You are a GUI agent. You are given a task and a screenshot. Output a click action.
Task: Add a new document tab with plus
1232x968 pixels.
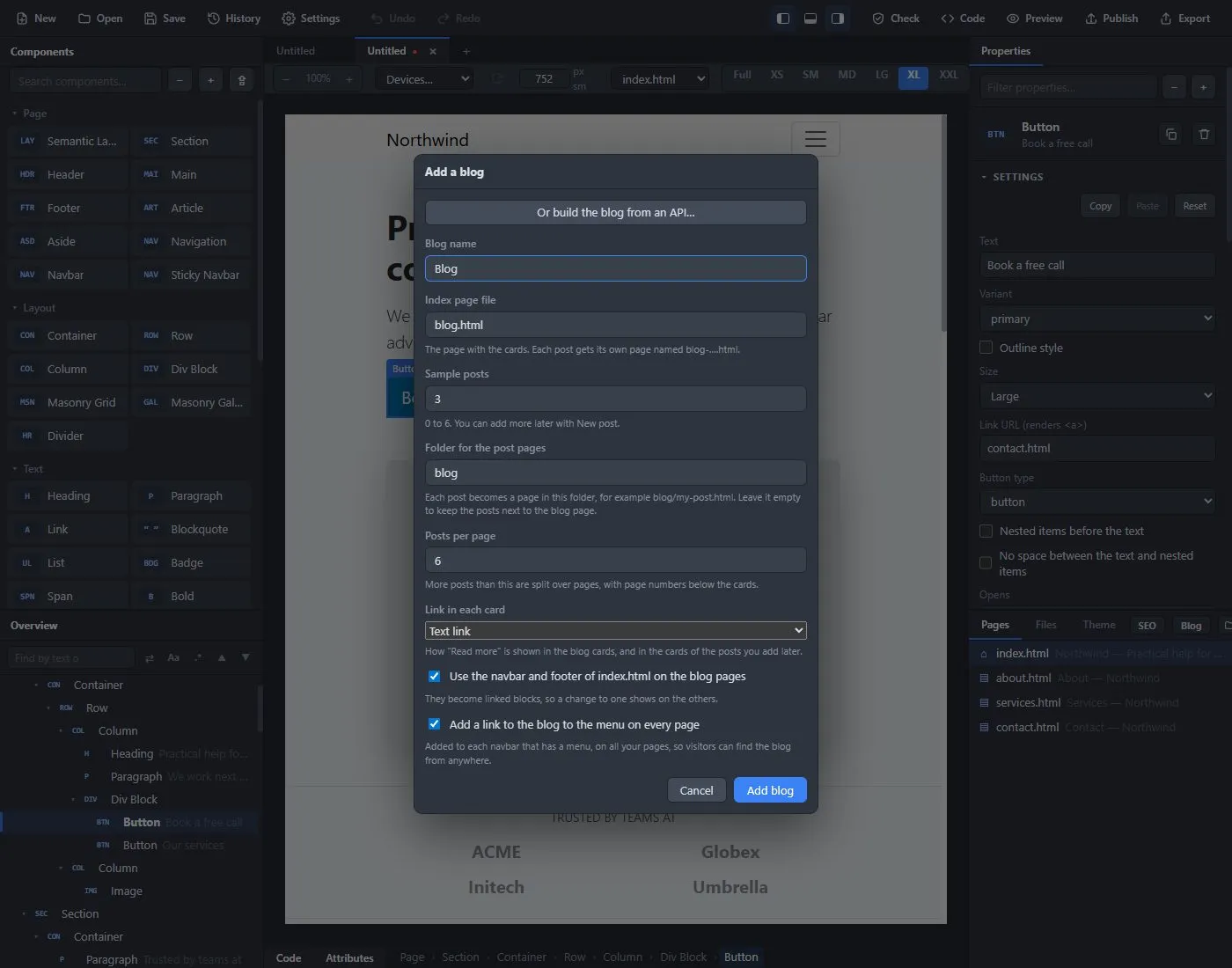[466, 51]
